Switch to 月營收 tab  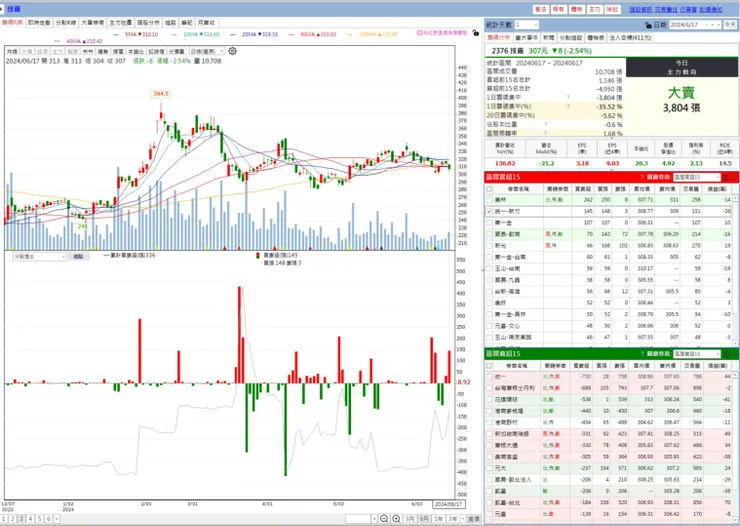pyautogui.click(x=206, y=23)
